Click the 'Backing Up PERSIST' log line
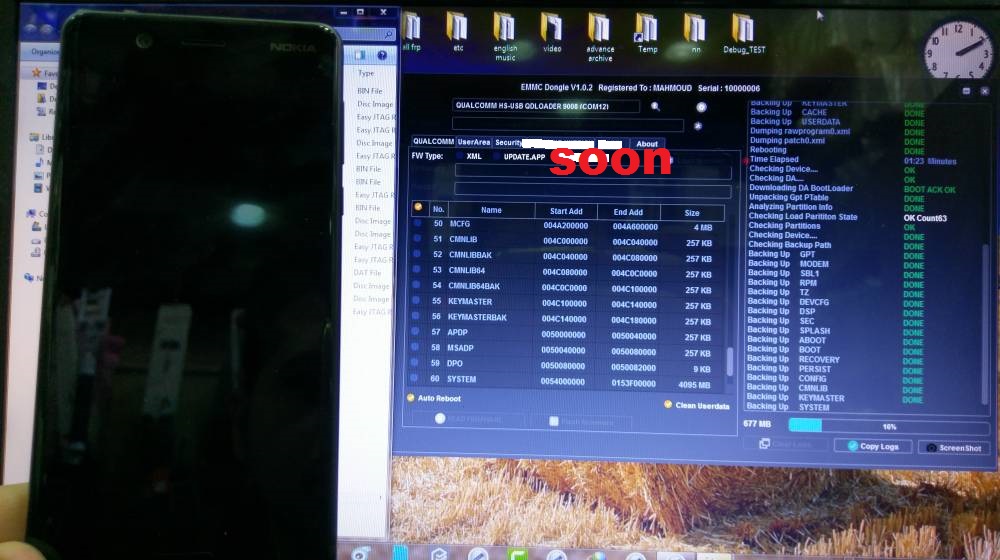Viewport: 1000px width, 560px height. (x=789, y=369)
